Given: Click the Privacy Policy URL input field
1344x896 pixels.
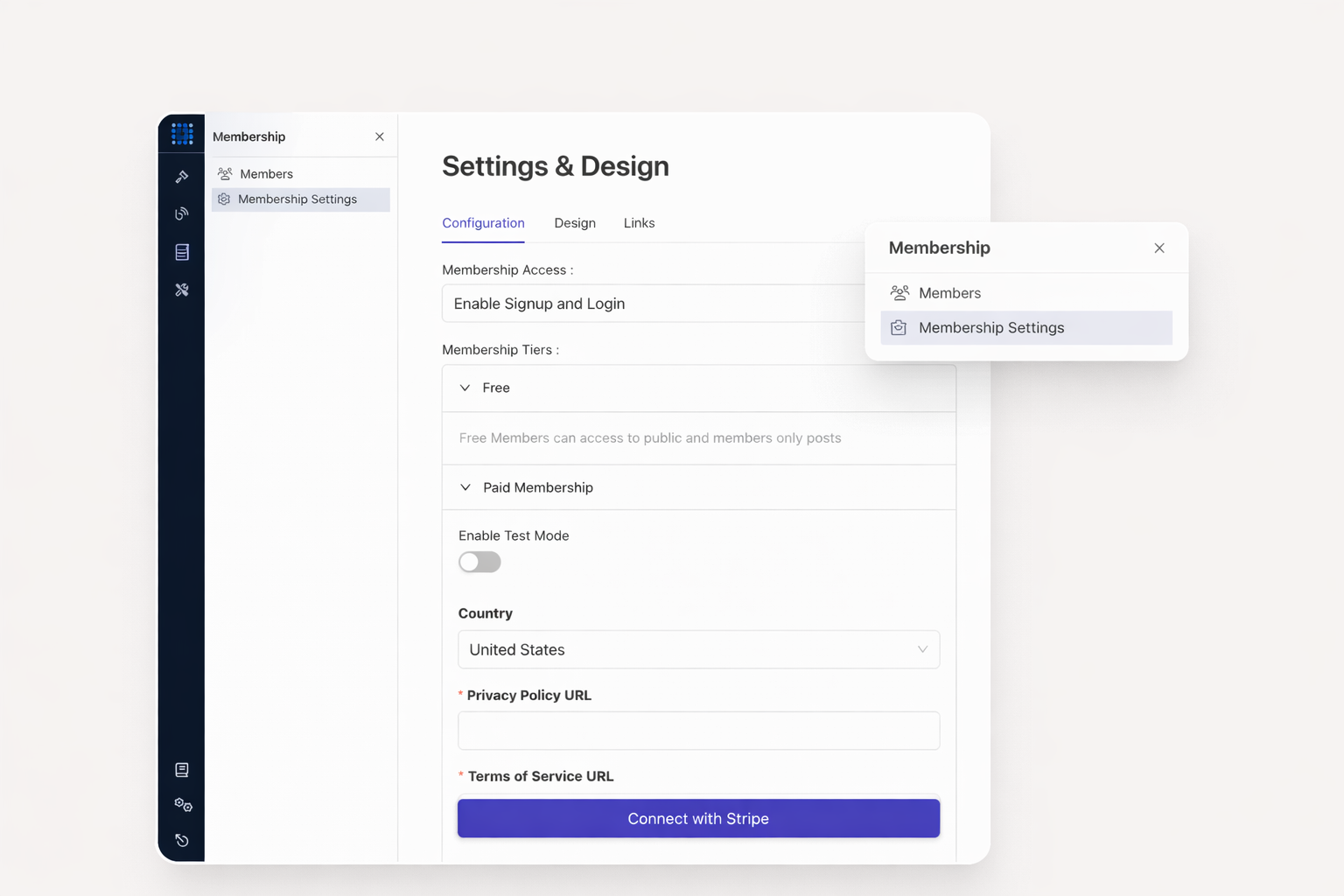Looking at the screenshot, I should pyautogui.click(x=698, y=731).
